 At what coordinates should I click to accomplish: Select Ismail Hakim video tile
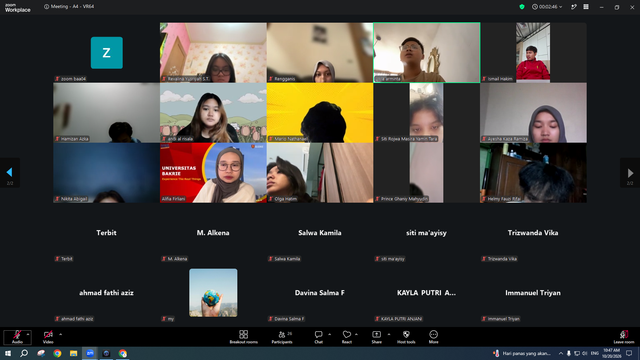click(x=533, y=53)
